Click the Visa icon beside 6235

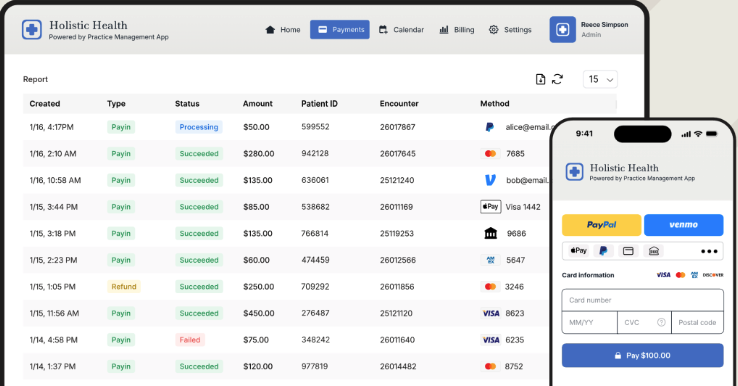[x=491, y=340]
